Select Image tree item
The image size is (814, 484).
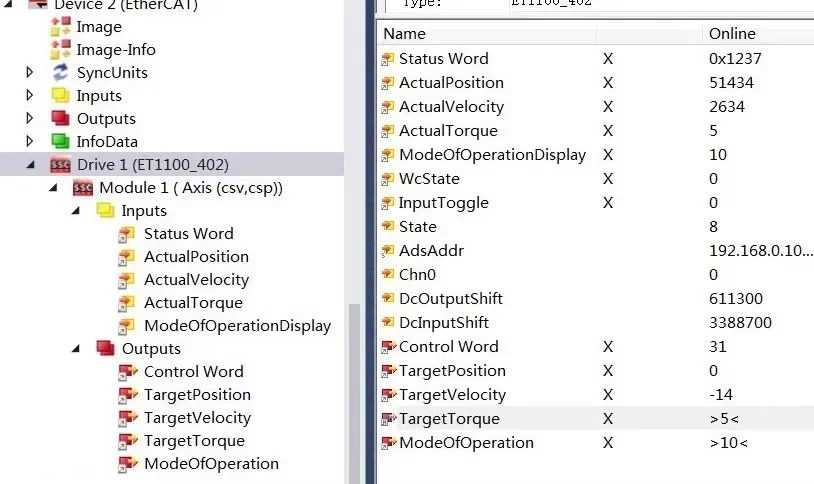[99, 26]
